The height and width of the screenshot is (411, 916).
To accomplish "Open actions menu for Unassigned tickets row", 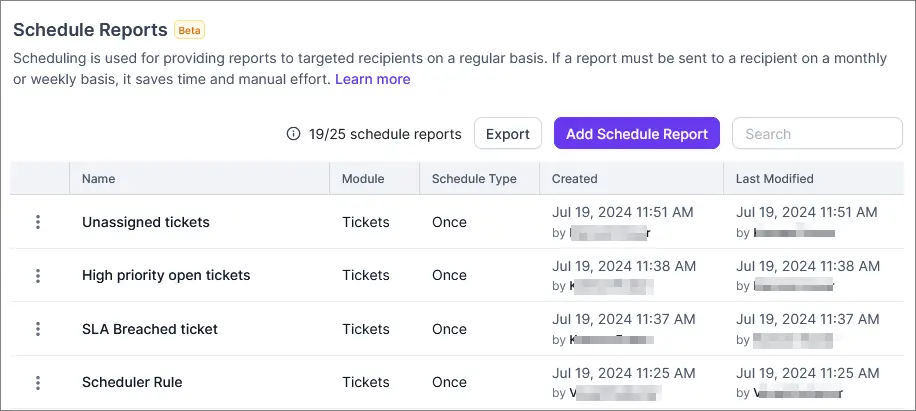I will pyautogui.click(x=38, y=222).
